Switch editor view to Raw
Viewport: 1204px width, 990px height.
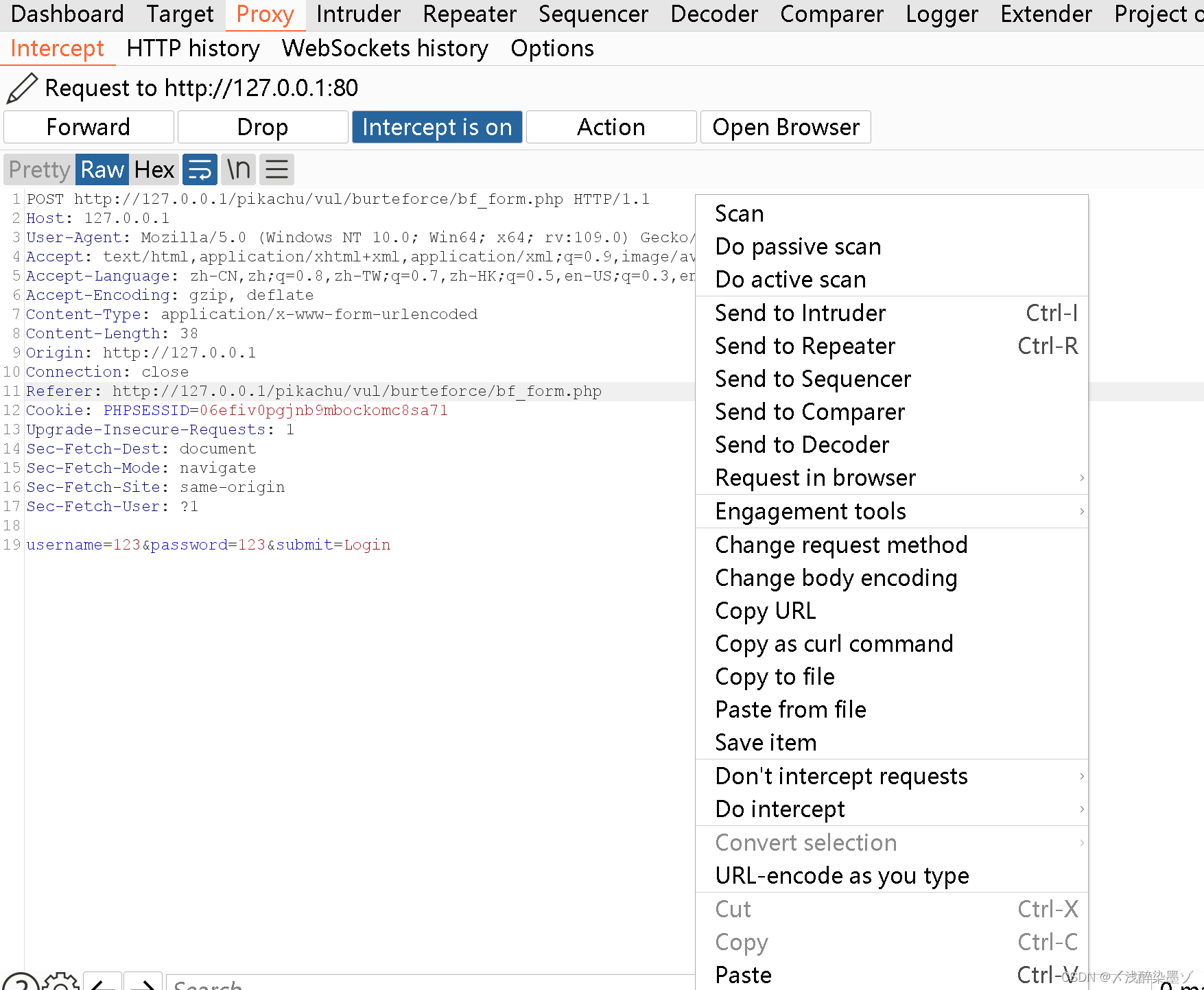102,169
